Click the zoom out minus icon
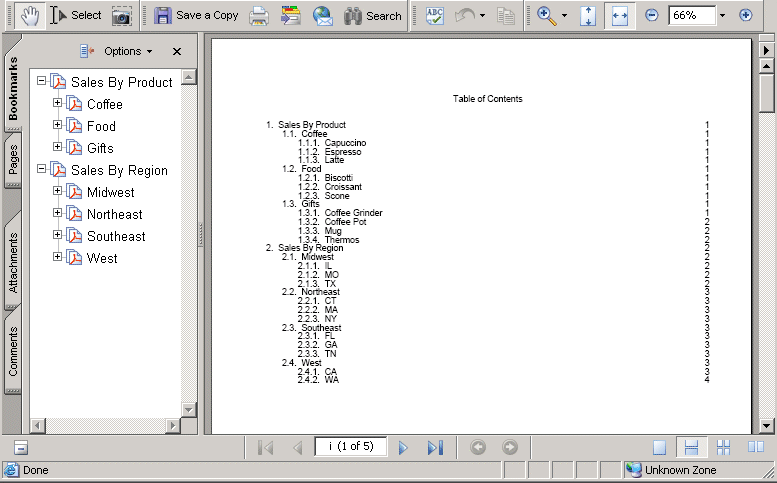This screenshot has width=777, height=483. point(652,16)
